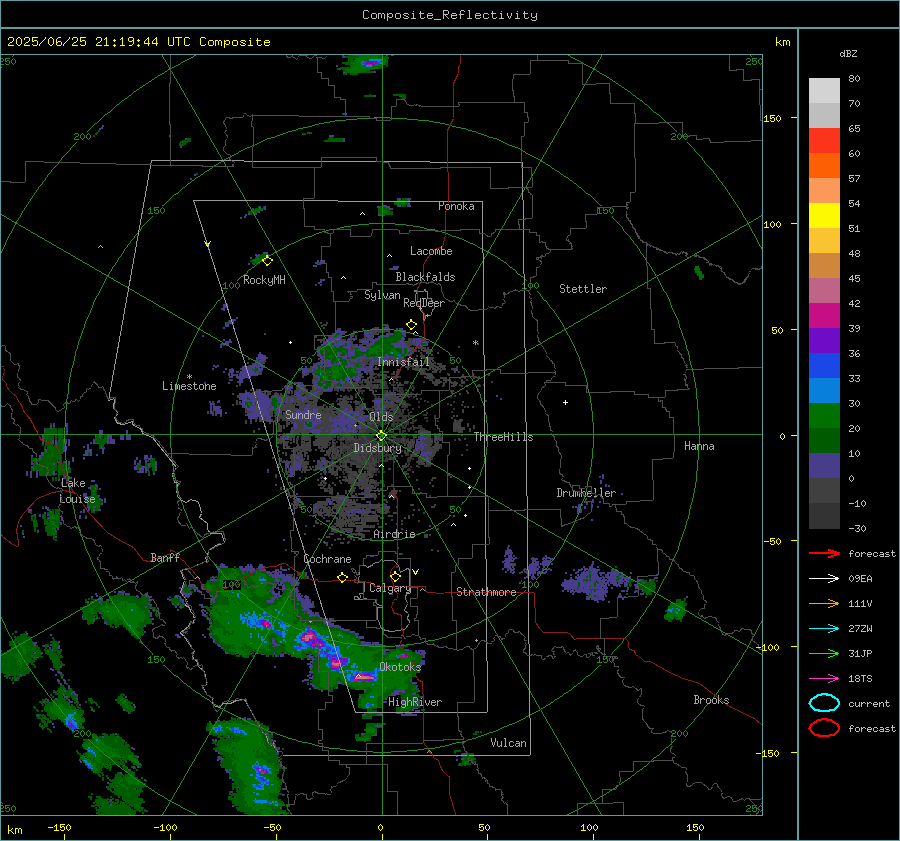This screenshot has height=841, width=900.
Task: Select the slate-blue 0–10 dBZ swatch
Action: (824, 466)
